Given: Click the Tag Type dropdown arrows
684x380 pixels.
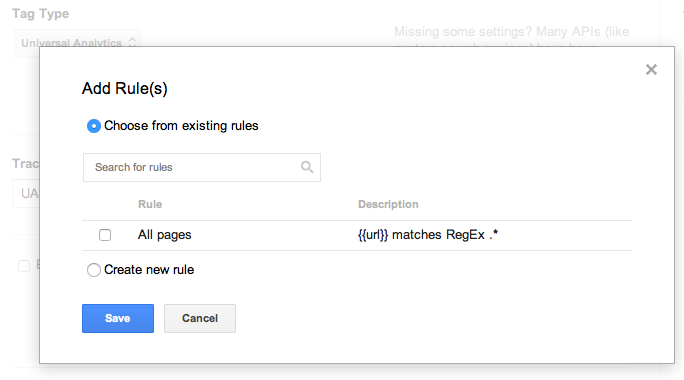Looking at the screenshot, I should (x=132, y=42).
